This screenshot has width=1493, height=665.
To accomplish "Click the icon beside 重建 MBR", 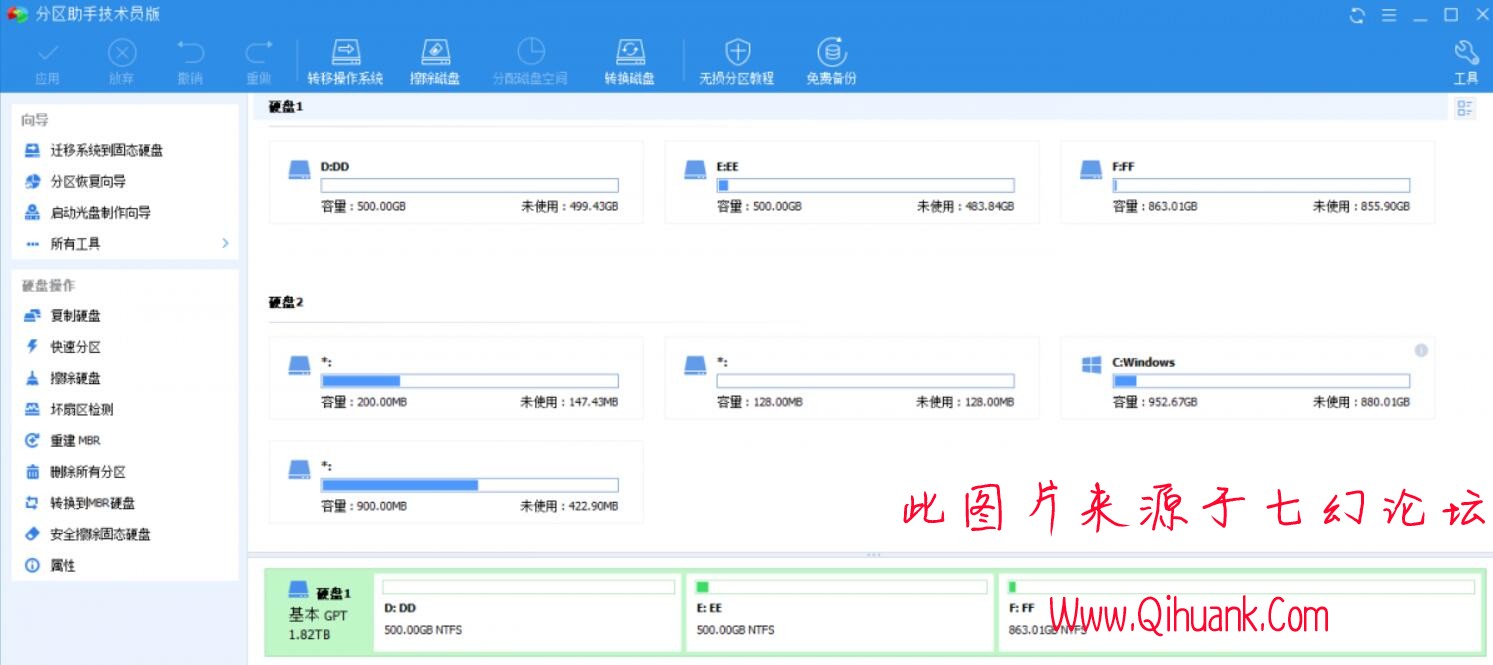I will (x=32, y=441).
